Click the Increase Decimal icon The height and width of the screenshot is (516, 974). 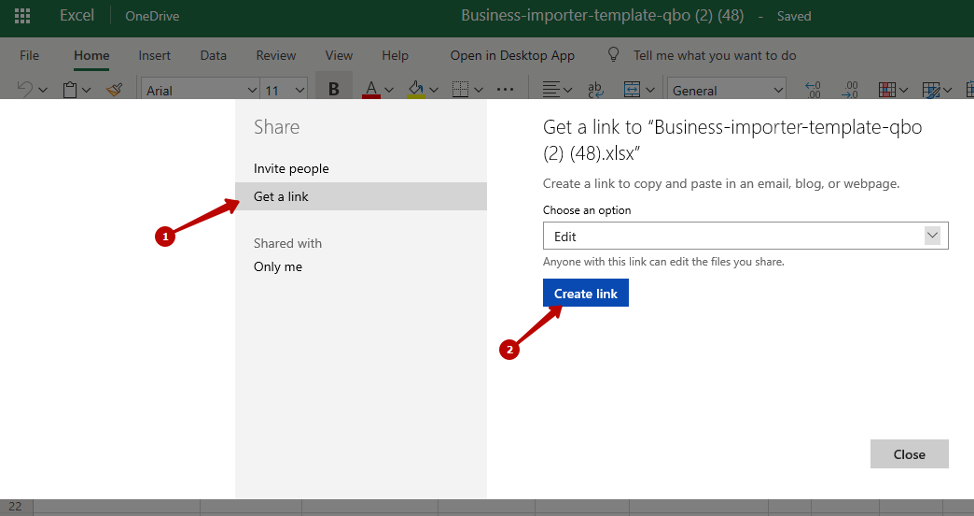(812, 89)
